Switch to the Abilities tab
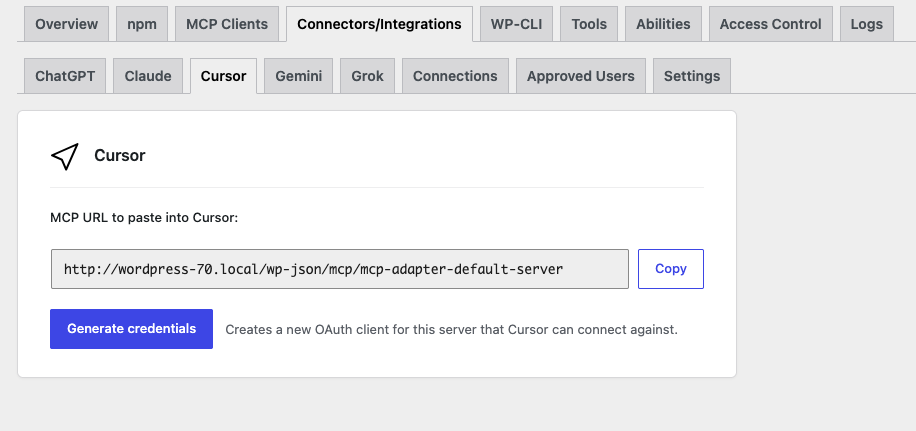The image size is (916, 431). pos(663,24)
